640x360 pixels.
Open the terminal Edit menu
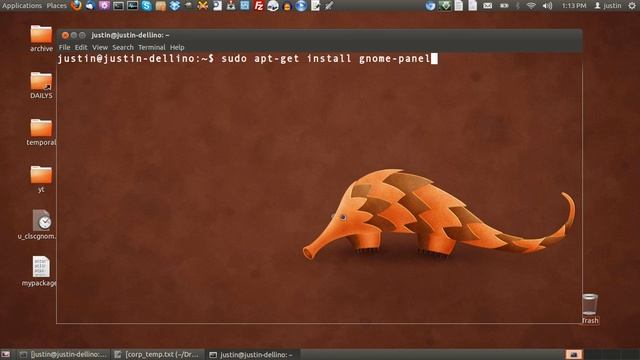81,47
